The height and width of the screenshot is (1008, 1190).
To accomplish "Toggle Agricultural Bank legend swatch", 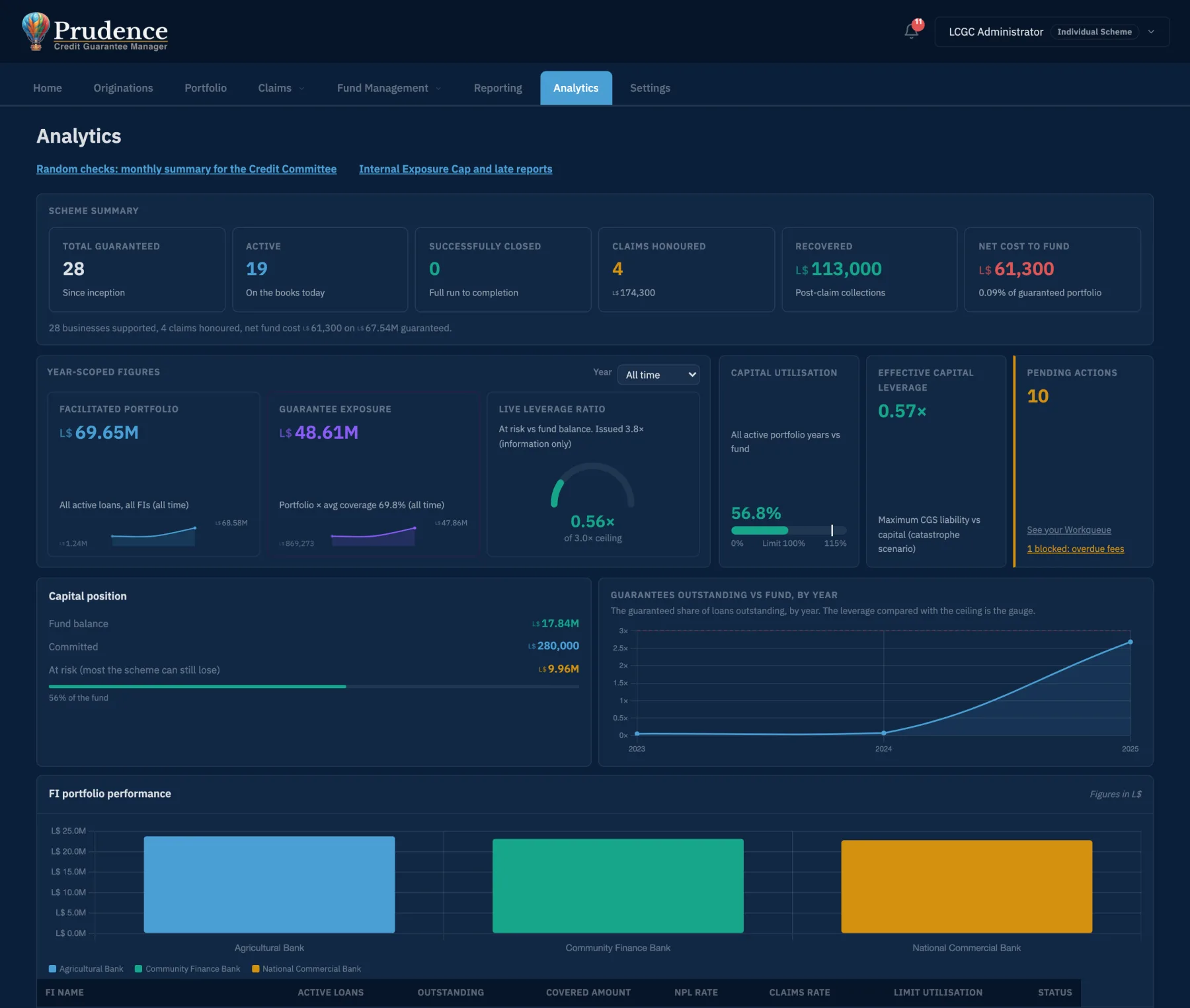I will pyautogui.click(x=52, y=969).
